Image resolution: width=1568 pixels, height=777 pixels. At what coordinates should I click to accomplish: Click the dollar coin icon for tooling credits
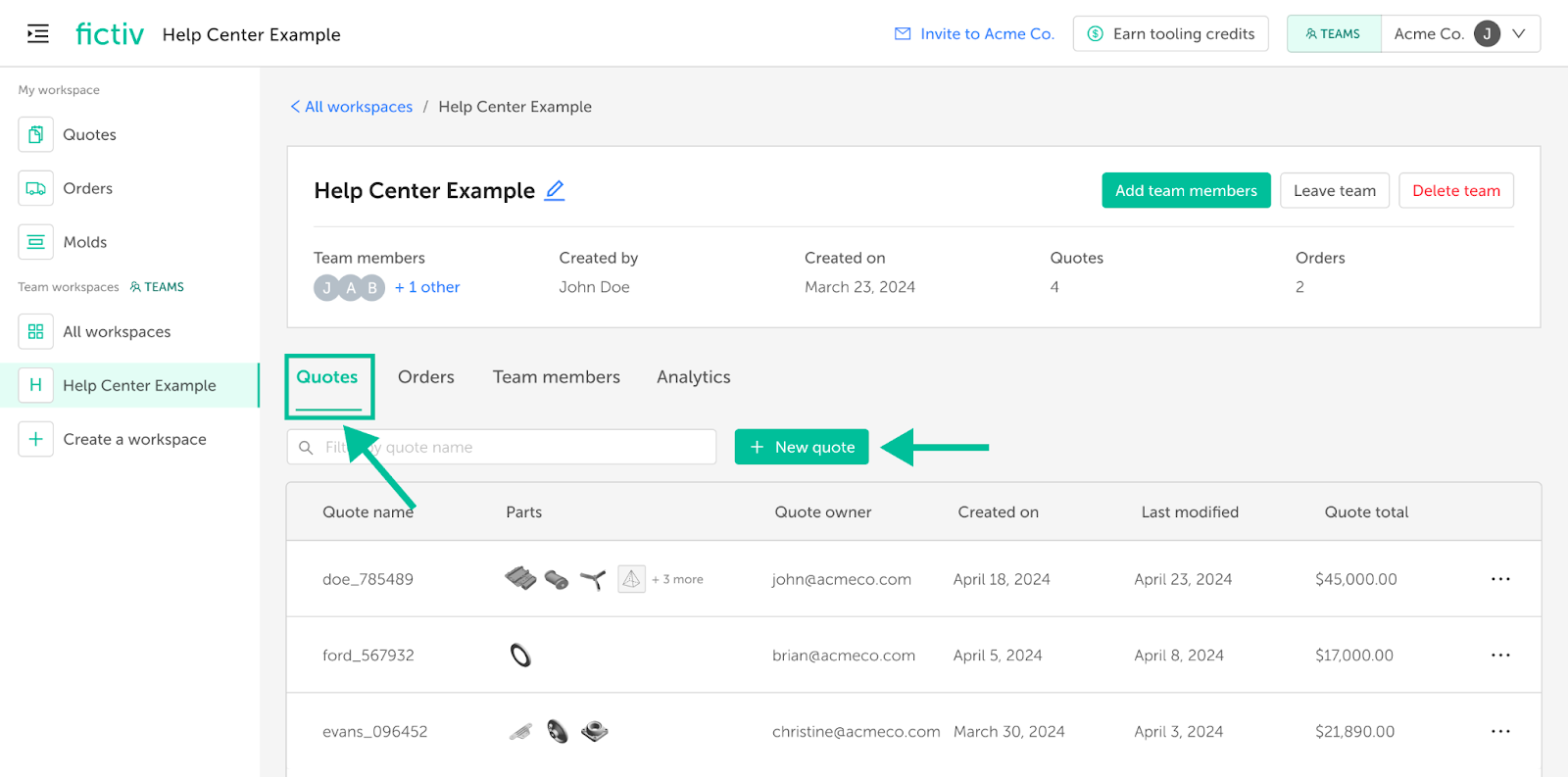[x=1096, y=34]
